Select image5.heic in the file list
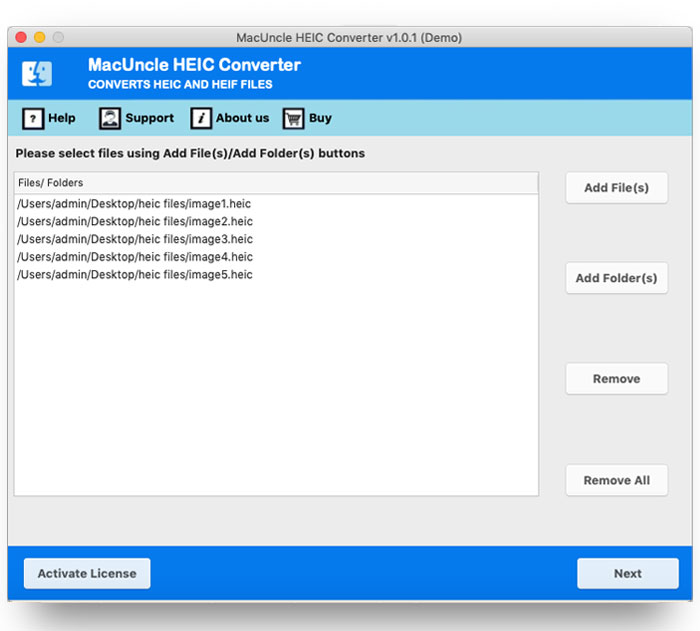The height and width of the screenshot is (631, 700). click(x=276, y=275)
